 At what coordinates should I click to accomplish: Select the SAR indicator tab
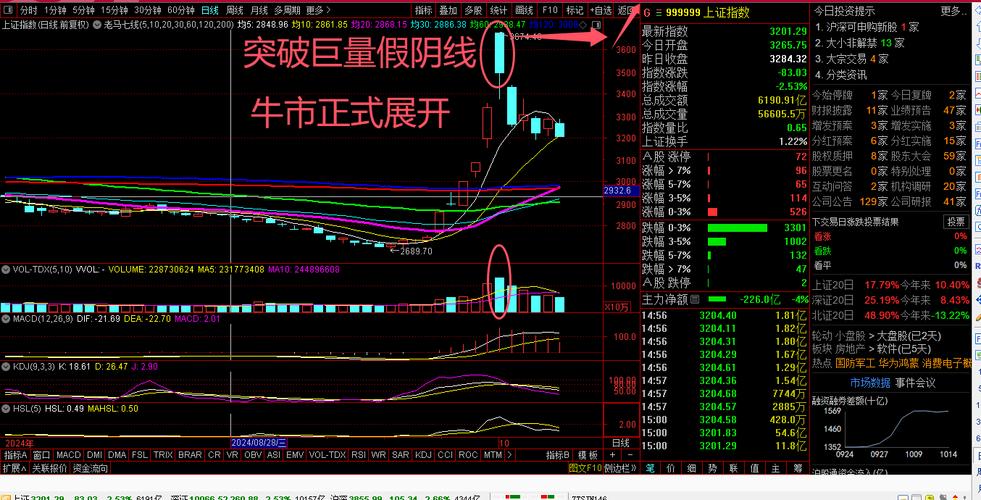[401, 455]
